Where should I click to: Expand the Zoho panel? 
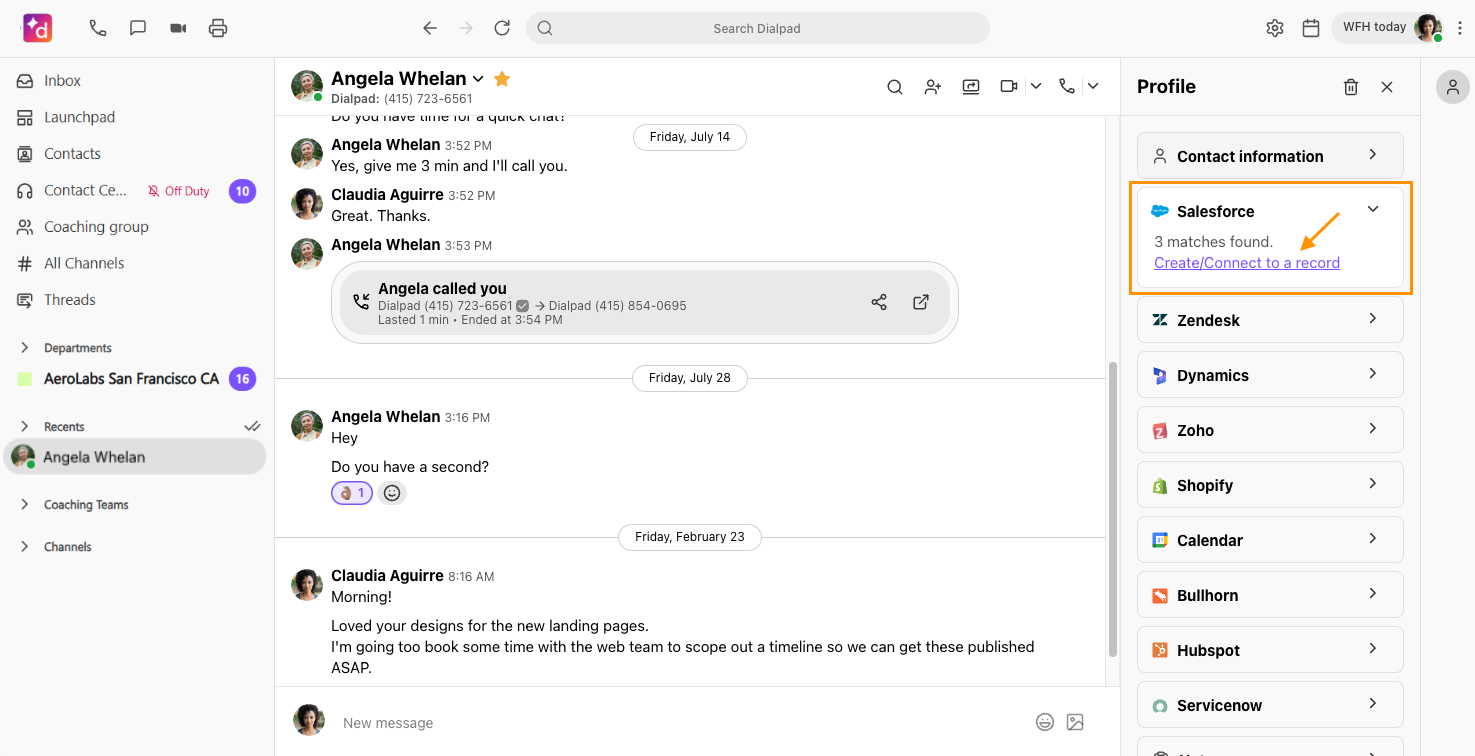1270,430
